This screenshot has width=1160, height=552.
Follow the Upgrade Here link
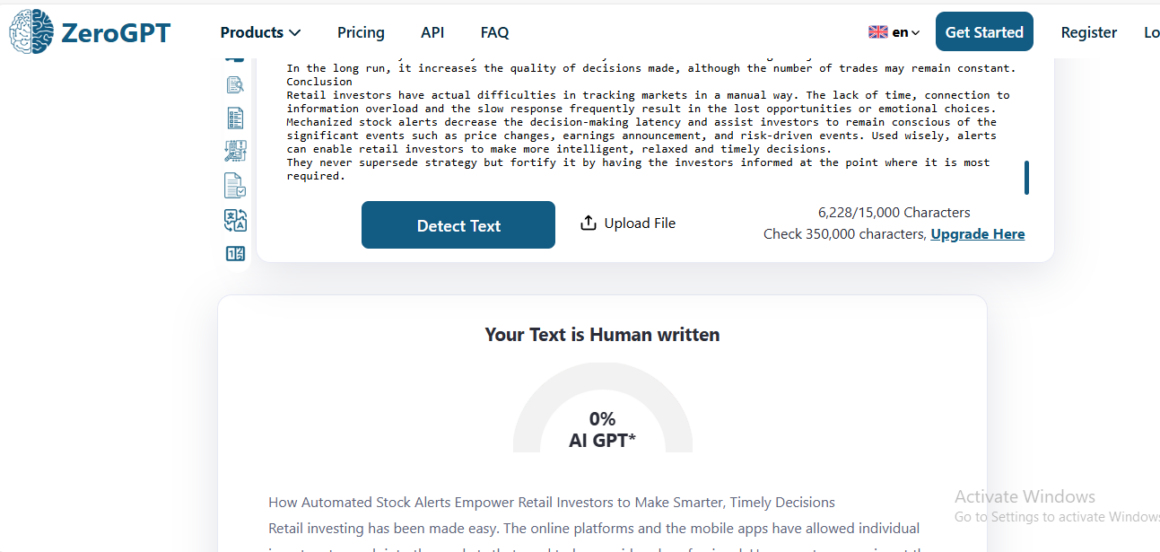977,234
